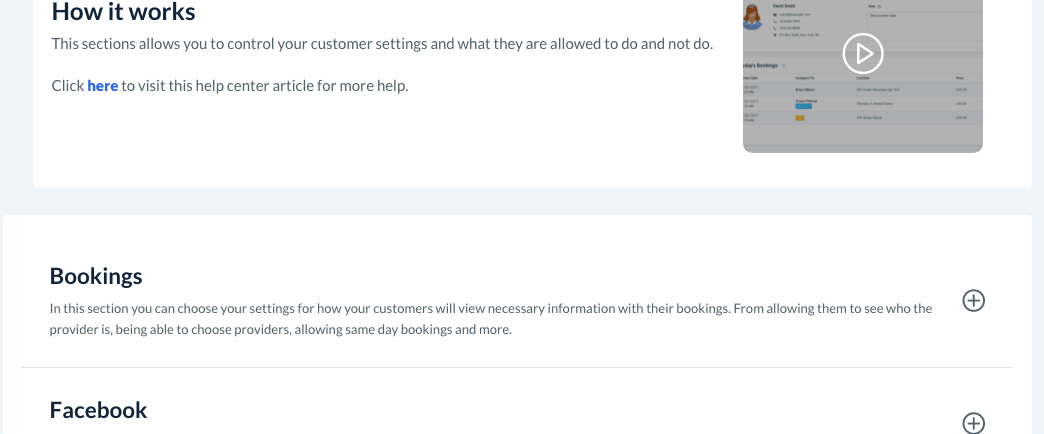Click the envelope email icon in preview

pos(776,15)
